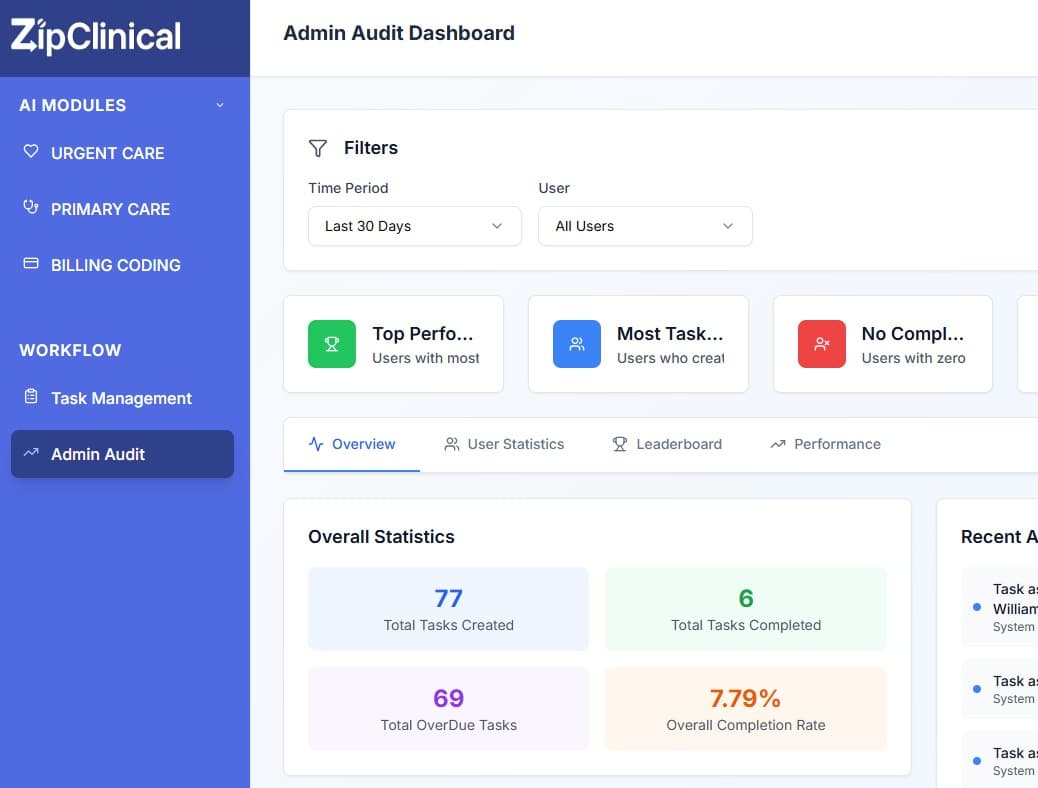Viewport: 1038px width, 788px height.
Task: Click the Task assigned to William activity item
Action: [x=1008, y=606]
